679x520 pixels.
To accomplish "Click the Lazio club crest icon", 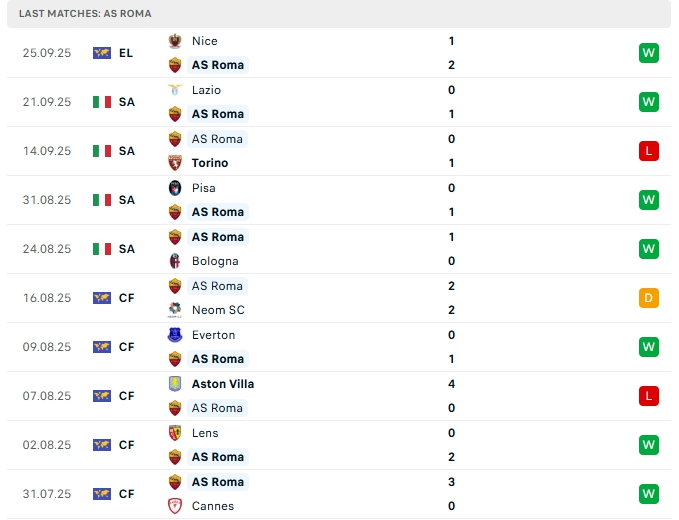I will 175,90.
